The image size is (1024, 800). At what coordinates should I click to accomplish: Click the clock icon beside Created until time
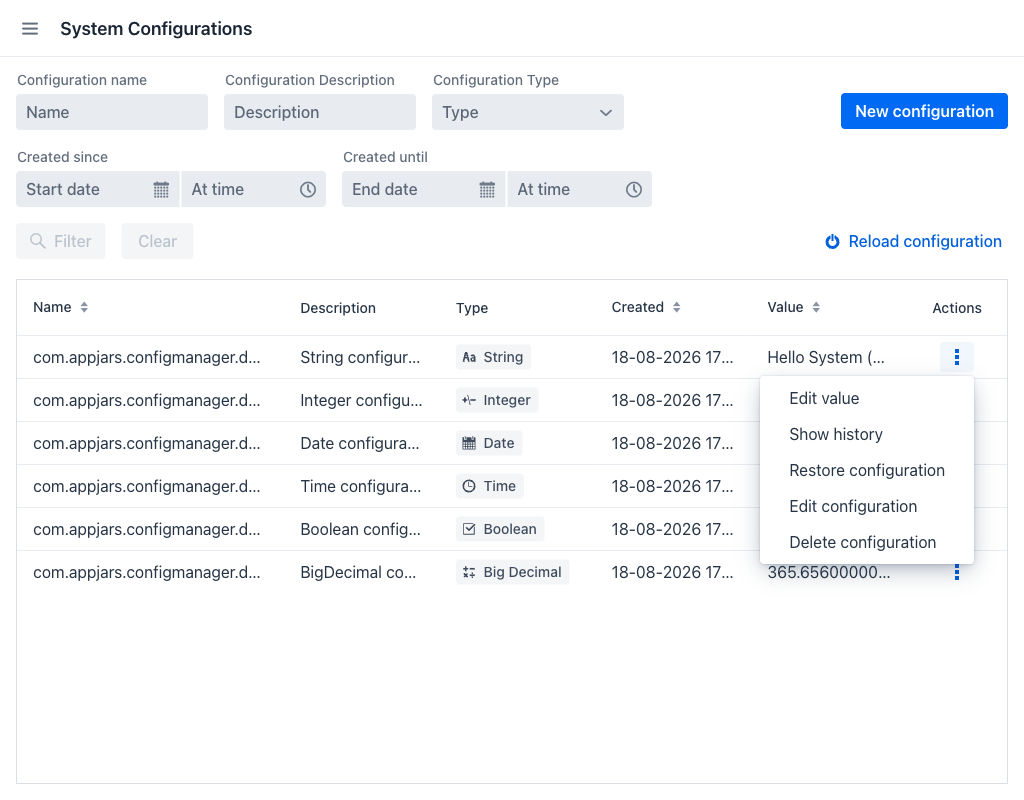click(x=633, y=189)
